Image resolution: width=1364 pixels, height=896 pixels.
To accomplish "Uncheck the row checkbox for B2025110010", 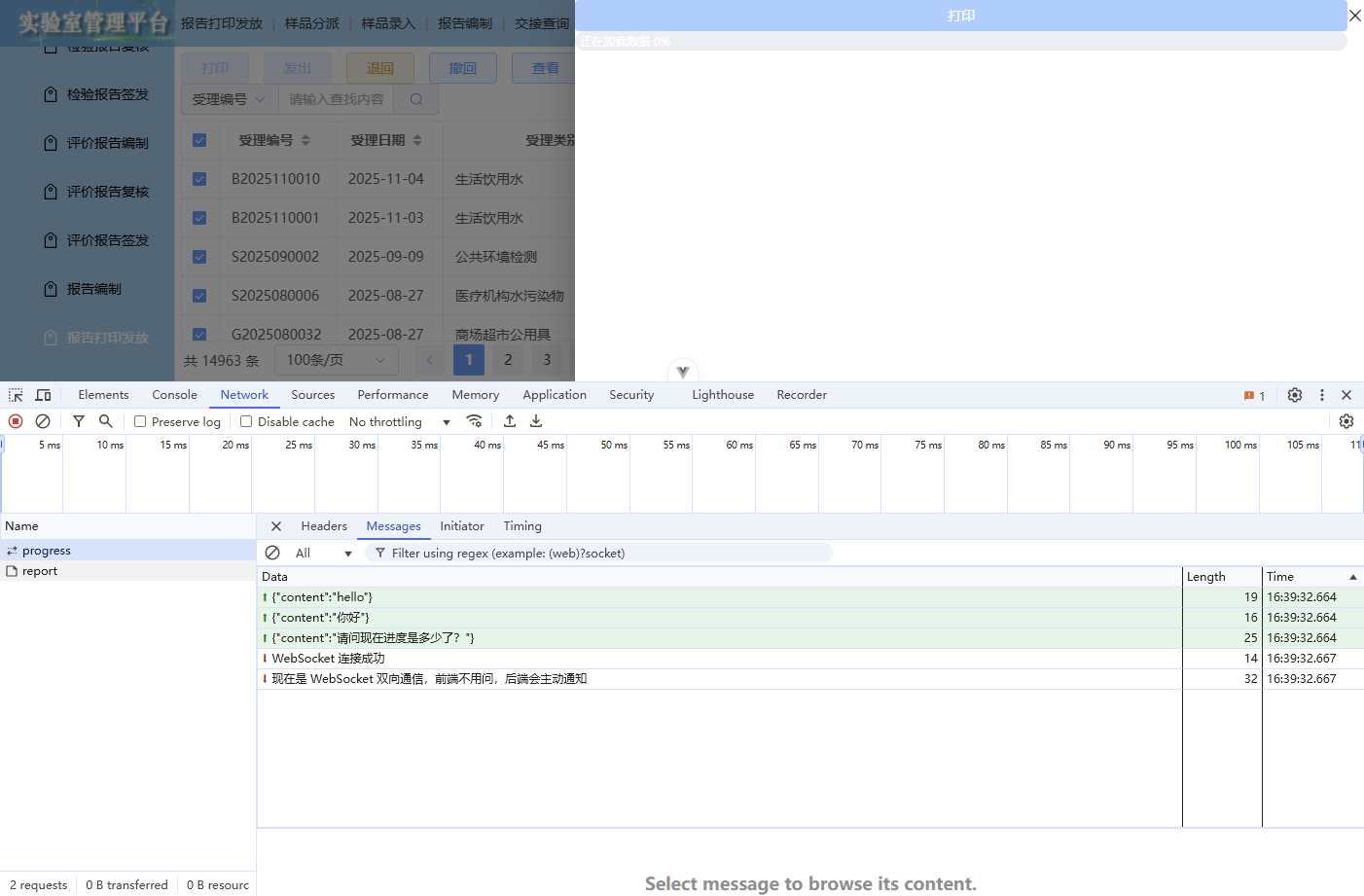I will click(199, 178).
